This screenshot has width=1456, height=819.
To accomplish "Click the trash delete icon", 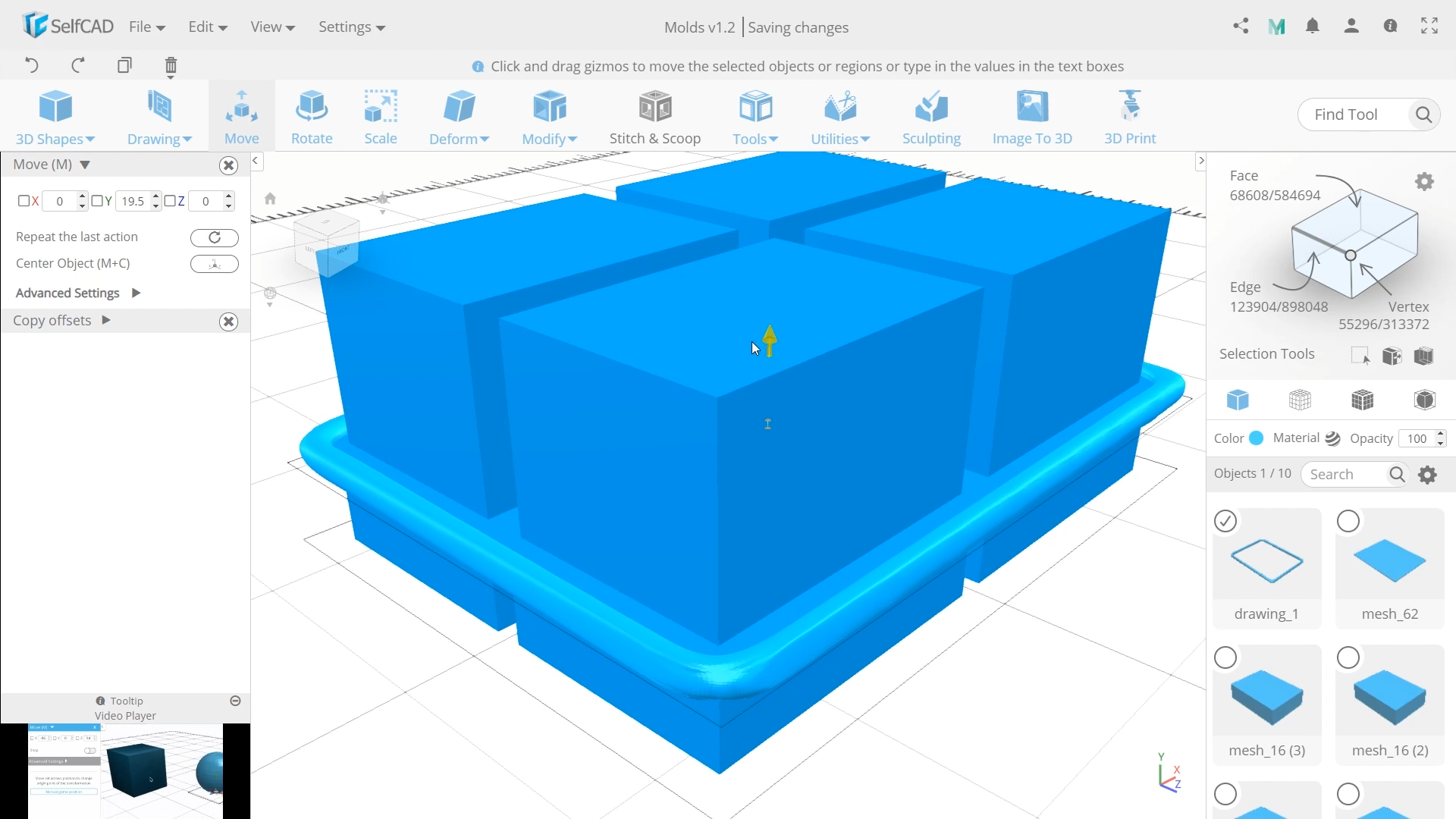I will click(171, 66).
